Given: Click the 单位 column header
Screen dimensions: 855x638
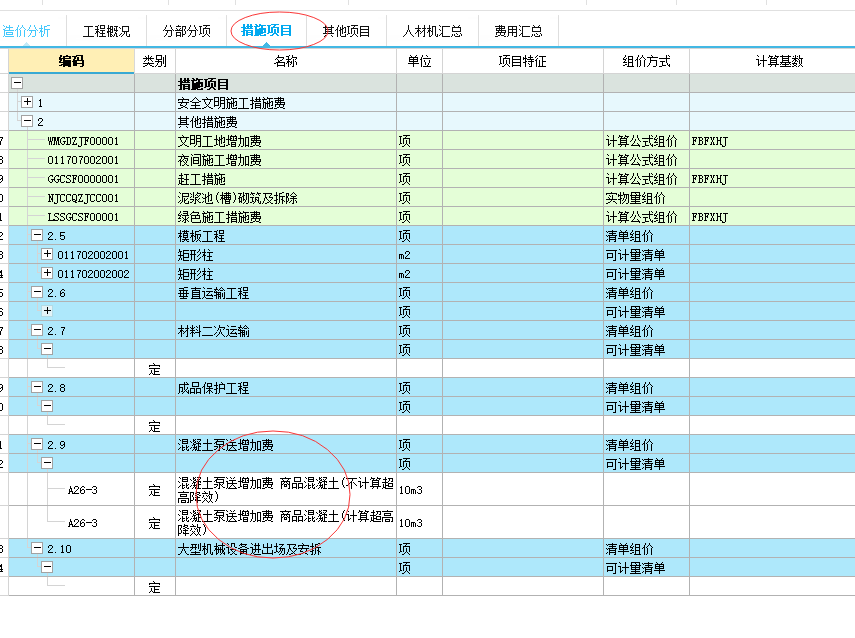Looking at the screenshot, I should (419, 61).
